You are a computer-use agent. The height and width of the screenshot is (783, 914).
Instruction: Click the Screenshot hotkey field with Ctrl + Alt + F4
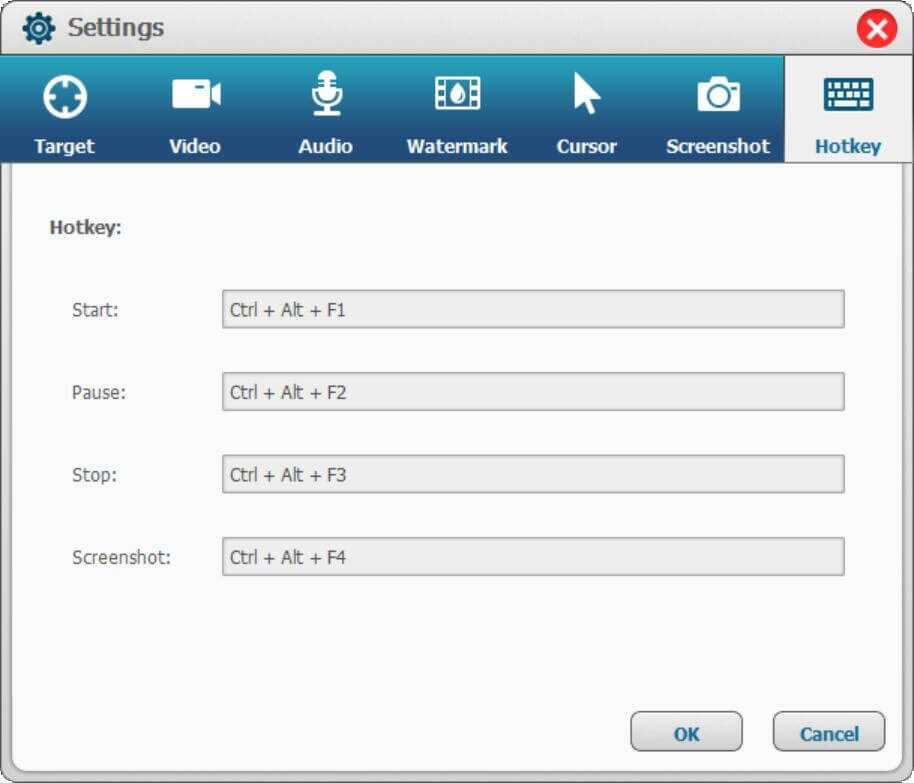[x=532, y=557]
